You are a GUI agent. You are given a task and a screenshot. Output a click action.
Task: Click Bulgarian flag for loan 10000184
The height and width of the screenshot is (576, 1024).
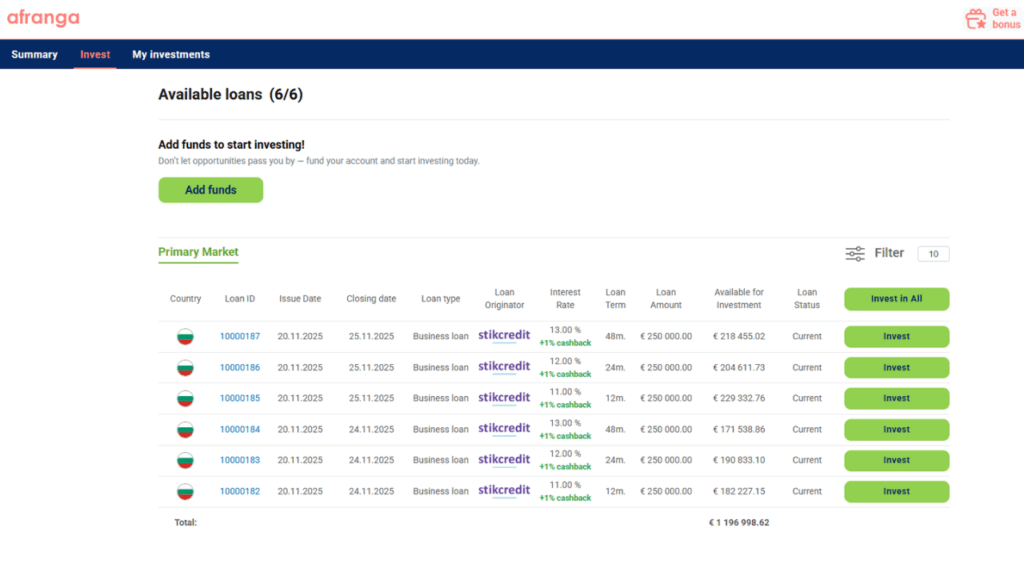click(185, 430)
